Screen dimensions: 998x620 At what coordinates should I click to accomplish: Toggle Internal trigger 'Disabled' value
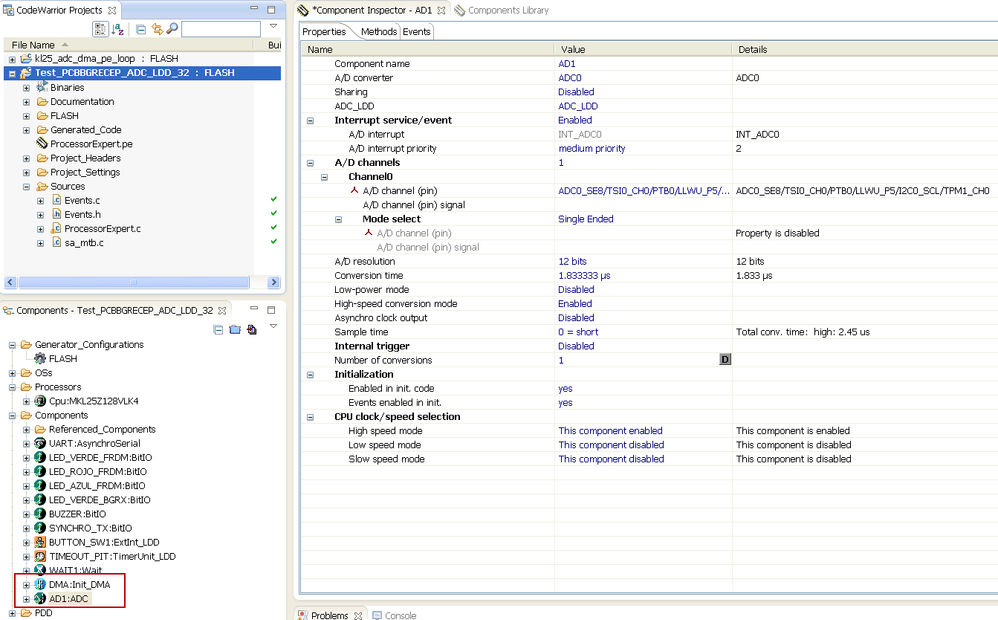coord(576,346)
